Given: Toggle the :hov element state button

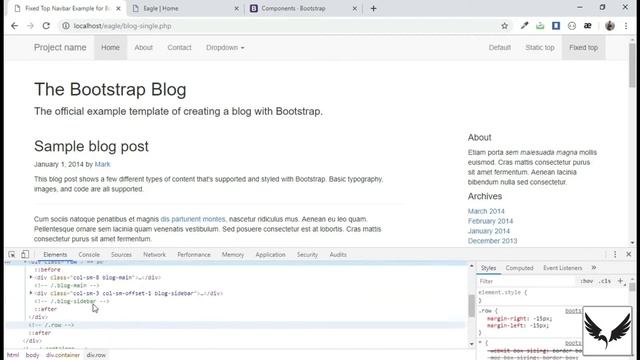Looking at the screenshot, I should [587, 281].
